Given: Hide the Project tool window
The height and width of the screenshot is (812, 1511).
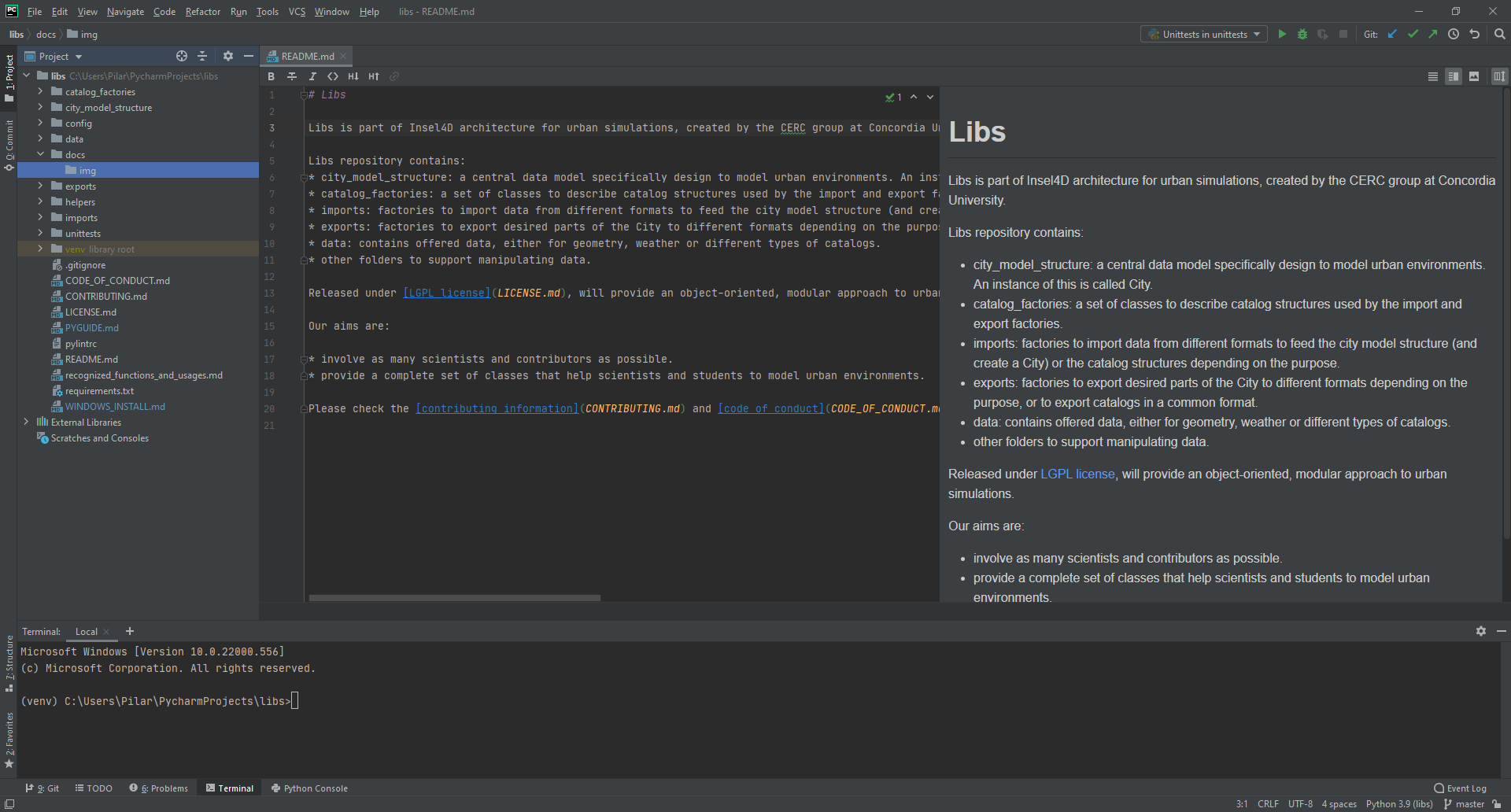Looking at the screenshot, I should [x=249, y=56].
